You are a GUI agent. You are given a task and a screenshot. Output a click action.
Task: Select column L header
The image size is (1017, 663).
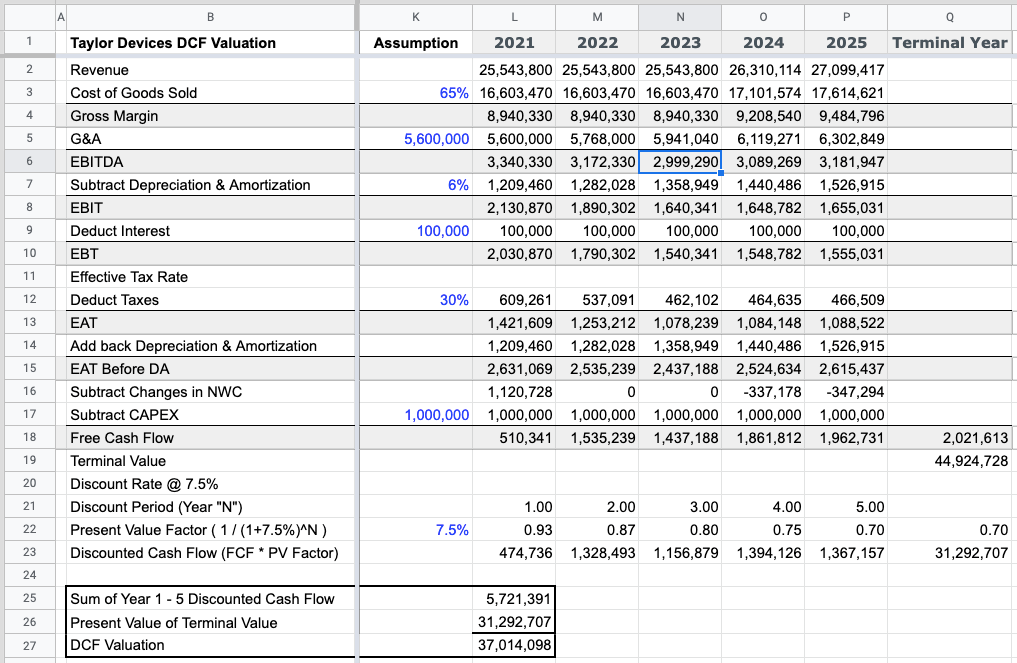514,17
